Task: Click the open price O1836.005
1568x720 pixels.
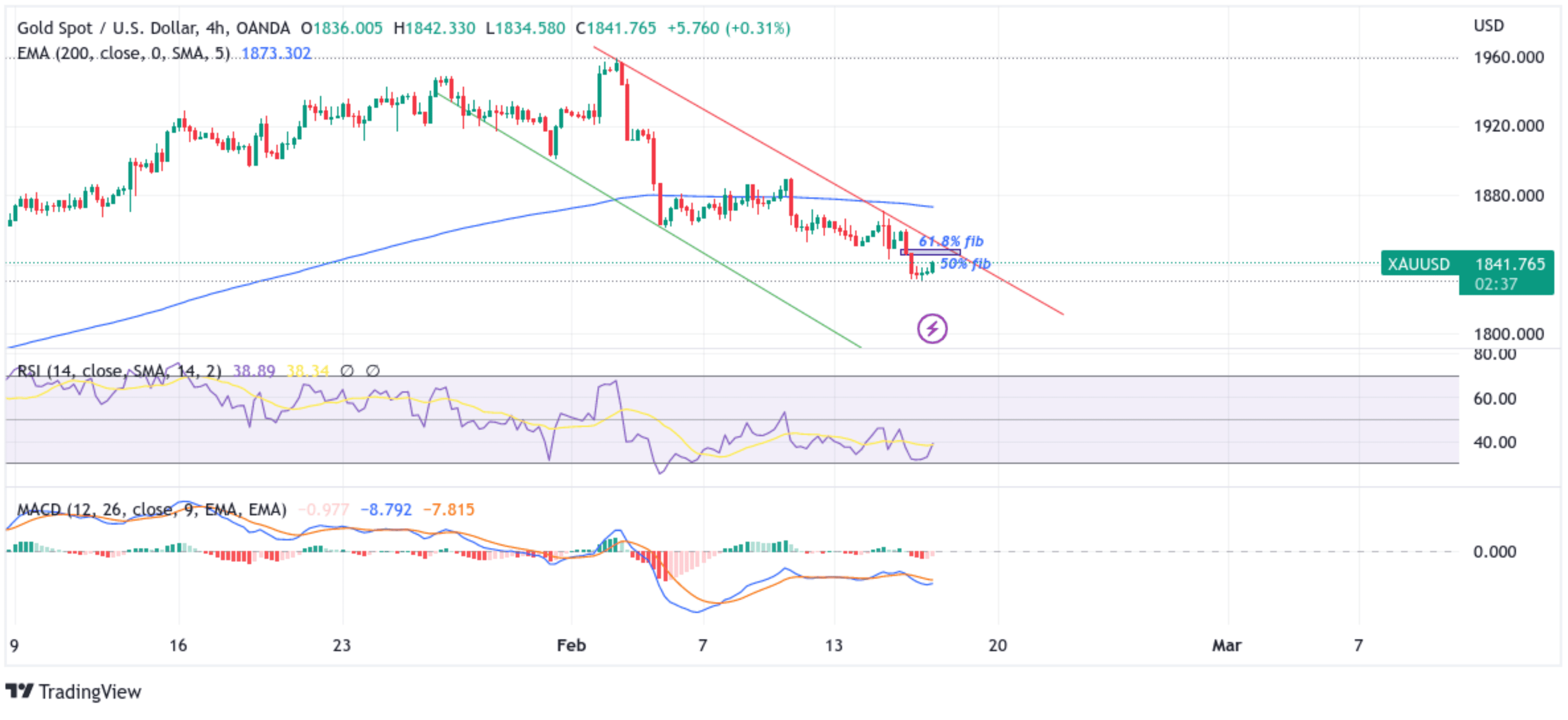Action: coord(342,28)
